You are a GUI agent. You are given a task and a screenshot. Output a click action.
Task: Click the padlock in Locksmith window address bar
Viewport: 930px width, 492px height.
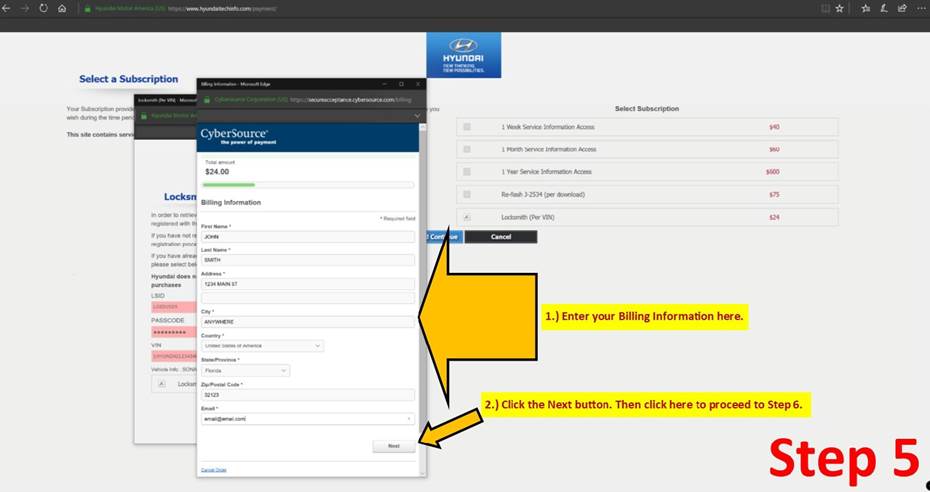coord(144,116)
